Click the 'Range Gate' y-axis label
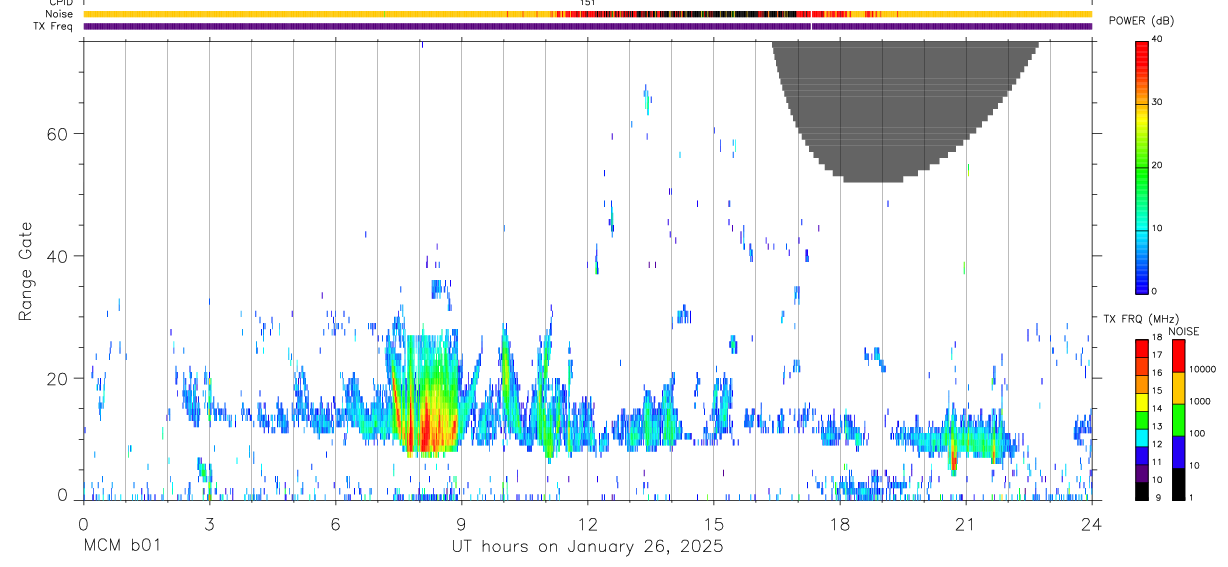The image size is (1228, 567). click(x=24, y=271)
